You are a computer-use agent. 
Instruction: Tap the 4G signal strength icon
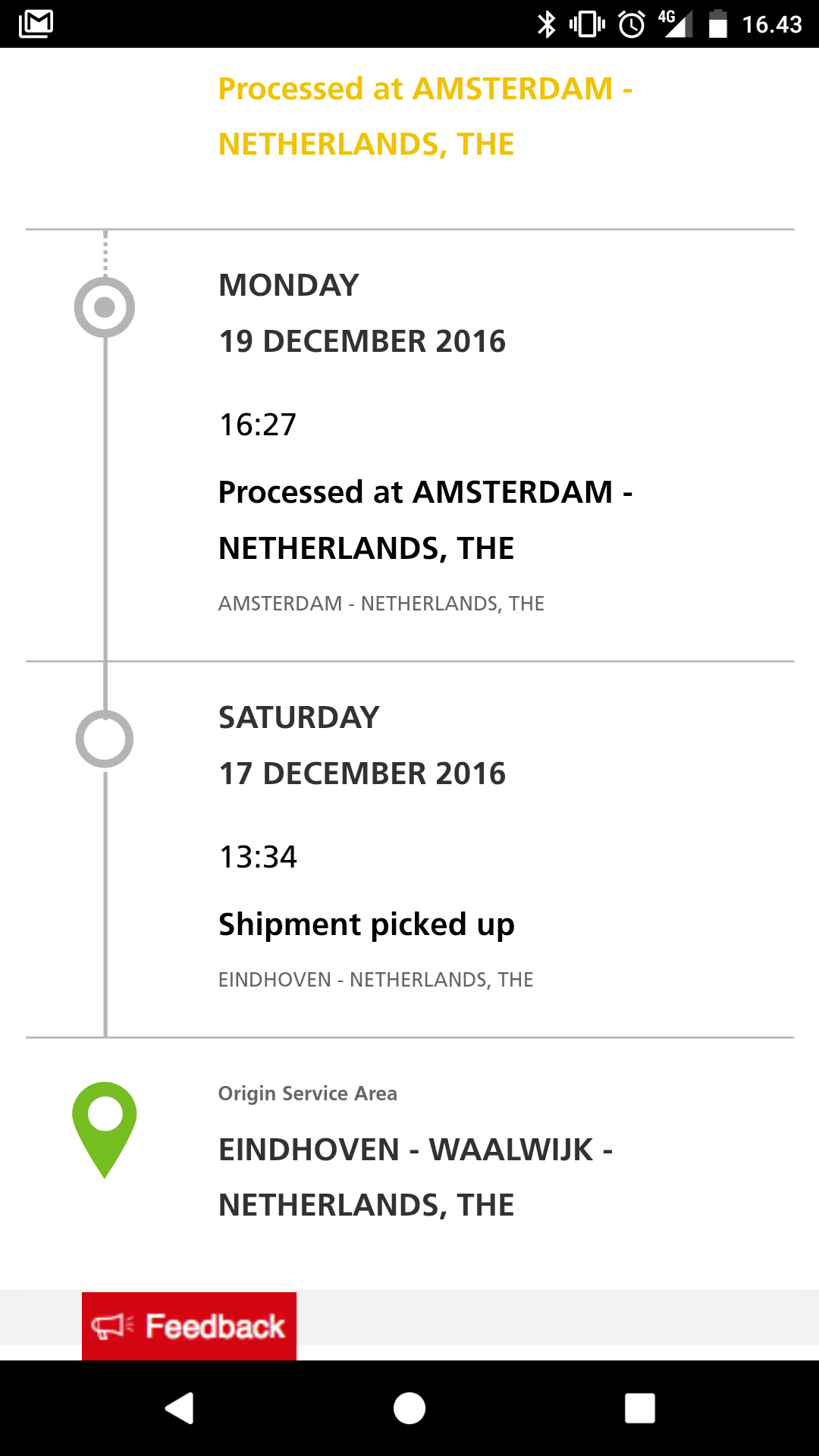pyautogui.click(x=676, y=24)
